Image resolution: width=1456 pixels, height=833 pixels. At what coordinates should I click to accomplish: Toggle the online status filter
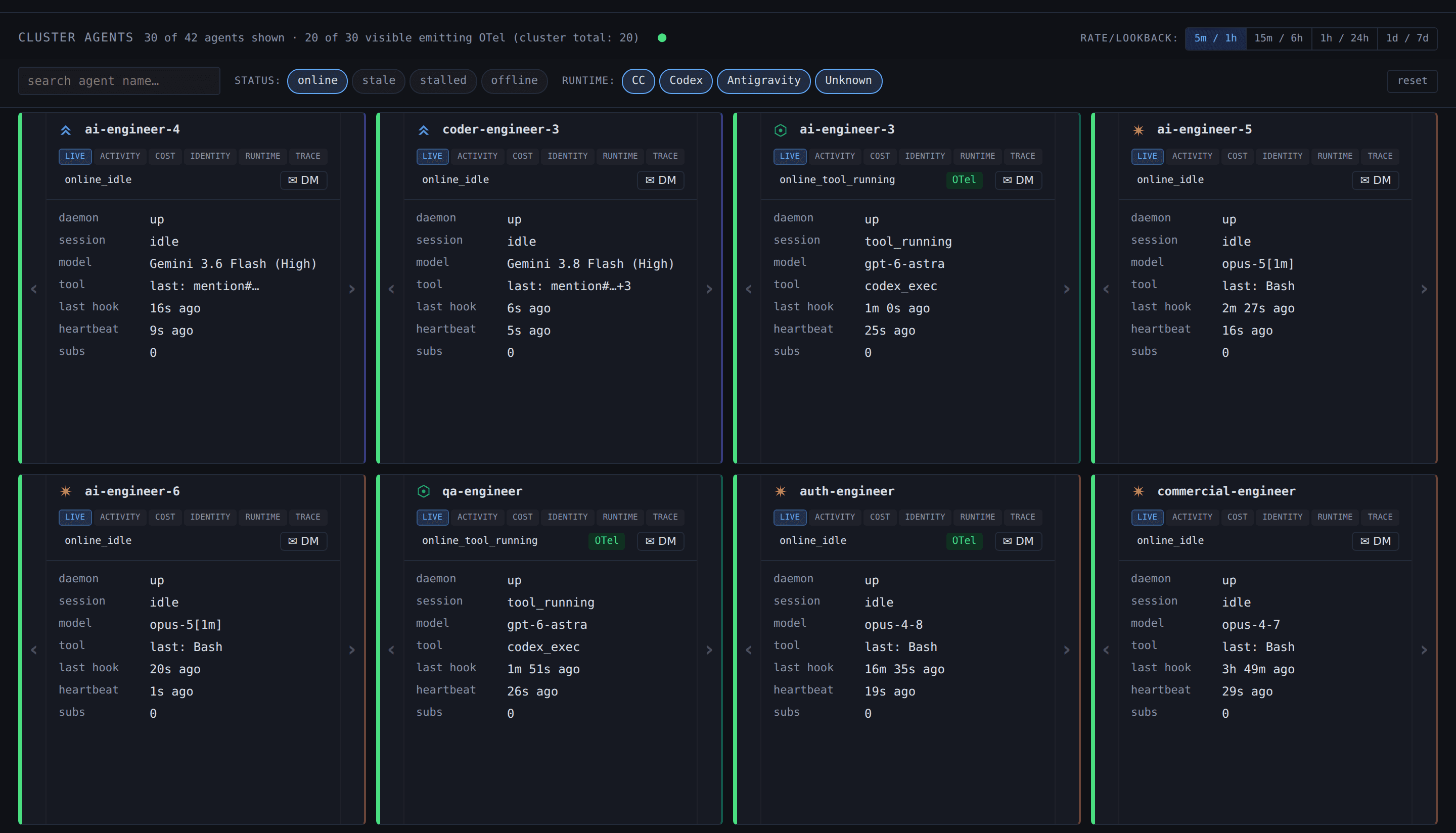[317, 81]
